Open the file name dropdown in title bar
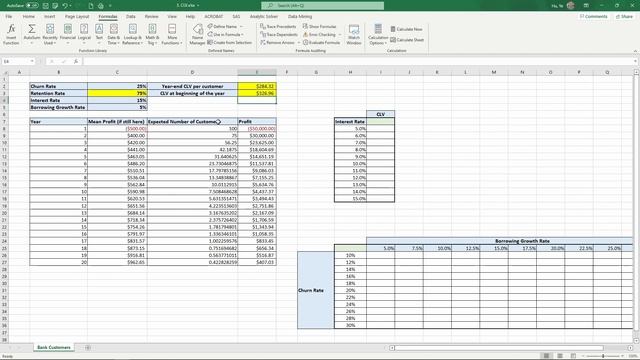Image resolution: width=640 pixels, height=360 pixels. pyautogui.click(x=198, y=6)
